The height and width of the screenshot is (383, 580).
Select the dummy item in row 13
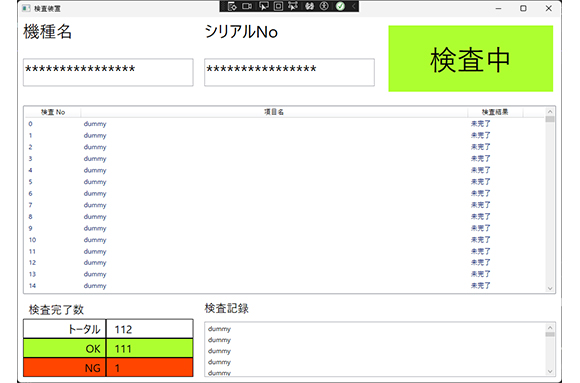tap(95, 275)
